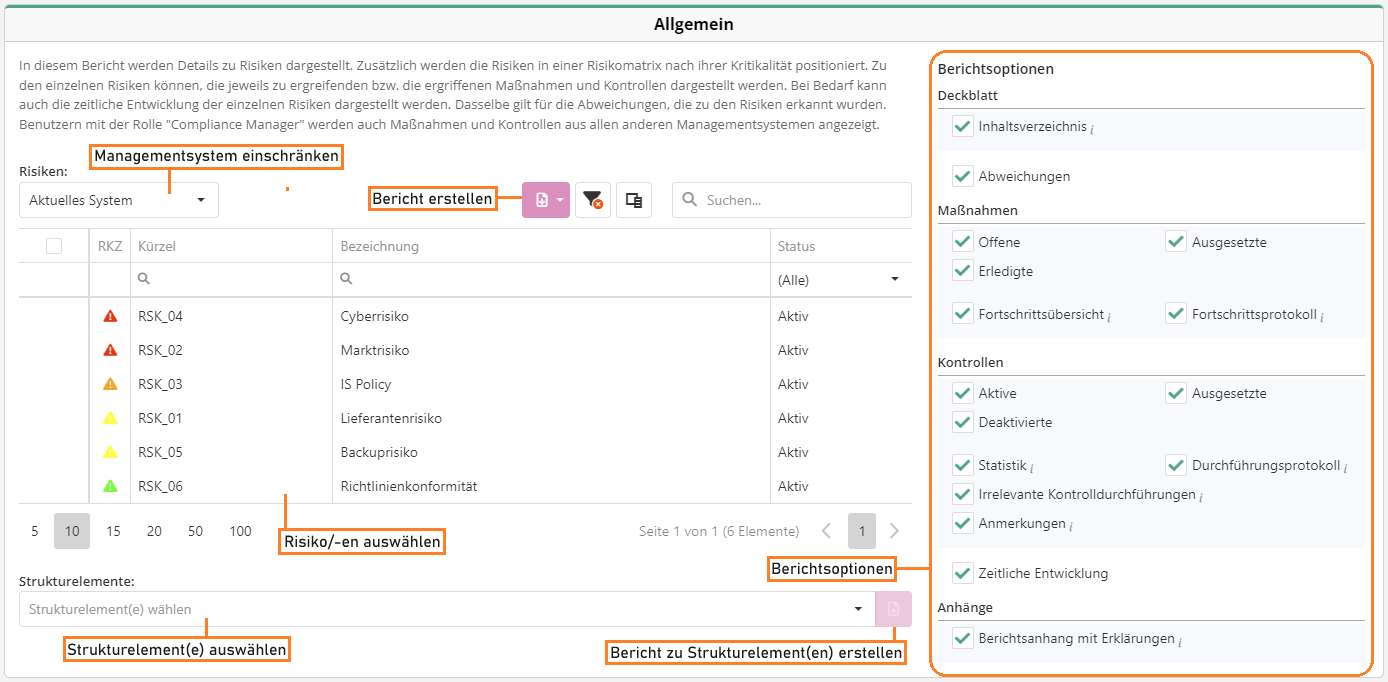The height and width of the screenshot is (682, 1388).
Task: Click the green warning icon for RSK_06
Action: (x=110, y=486)
